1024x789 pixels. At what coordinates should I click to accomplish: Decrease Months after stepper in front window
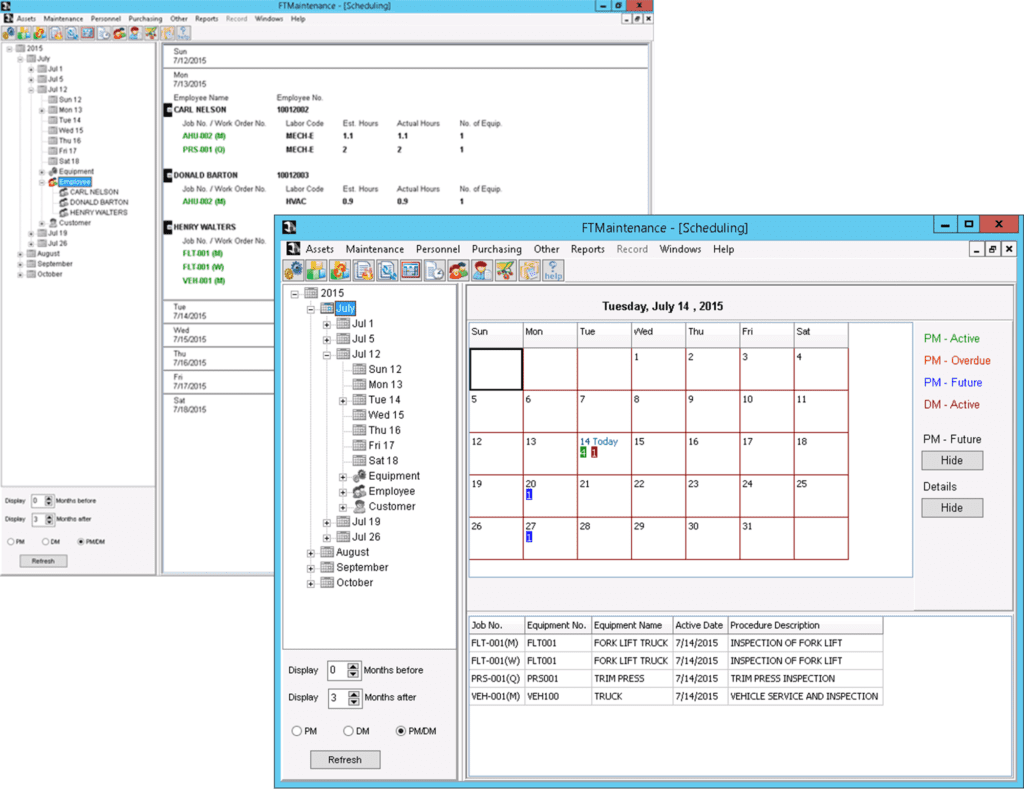coord(353,701)
